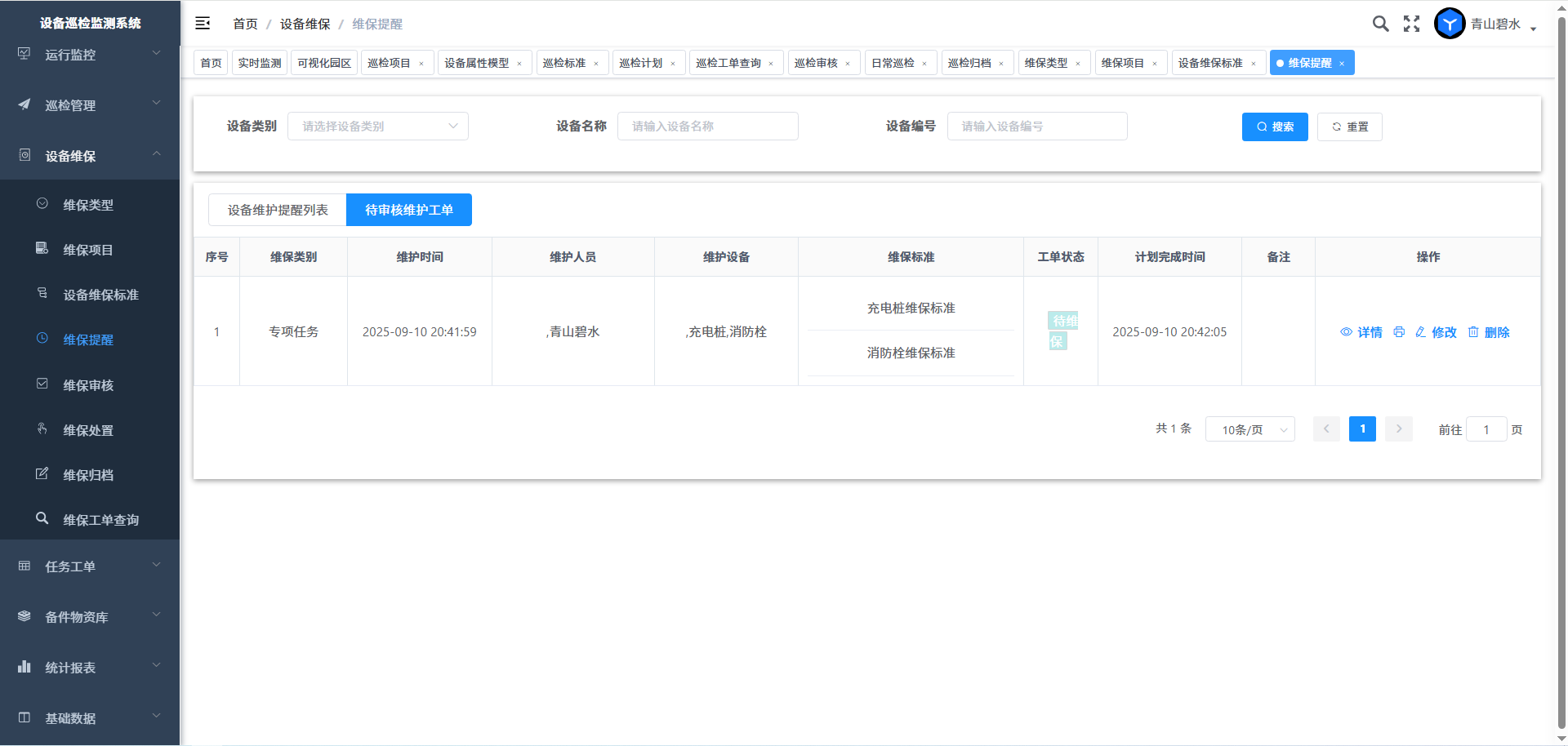Screen dimensions: 1568x746
Task: Open the header search magnifier icon
Action: (x=1380, y=24)
